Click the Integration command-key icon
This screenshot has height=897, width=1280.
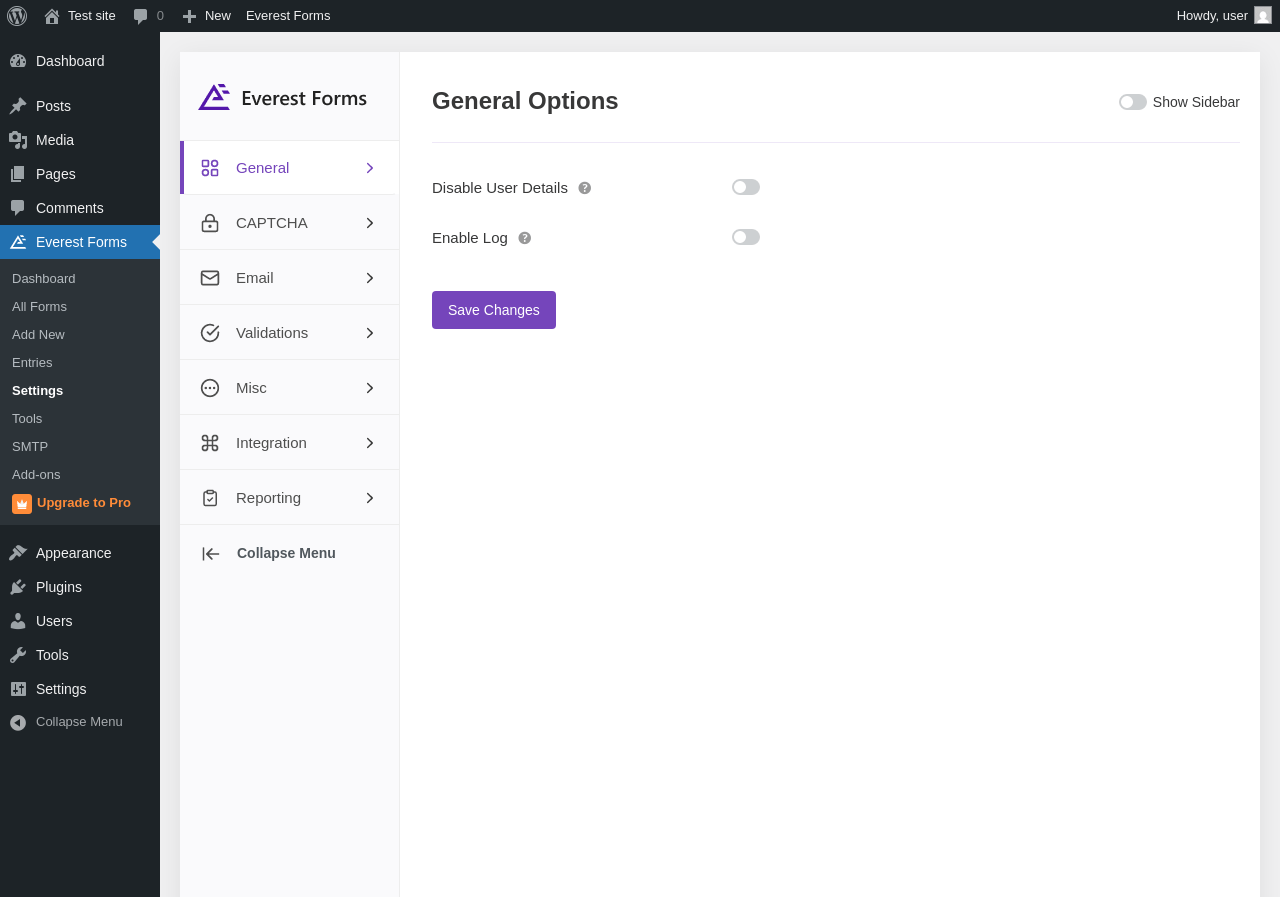210,443
